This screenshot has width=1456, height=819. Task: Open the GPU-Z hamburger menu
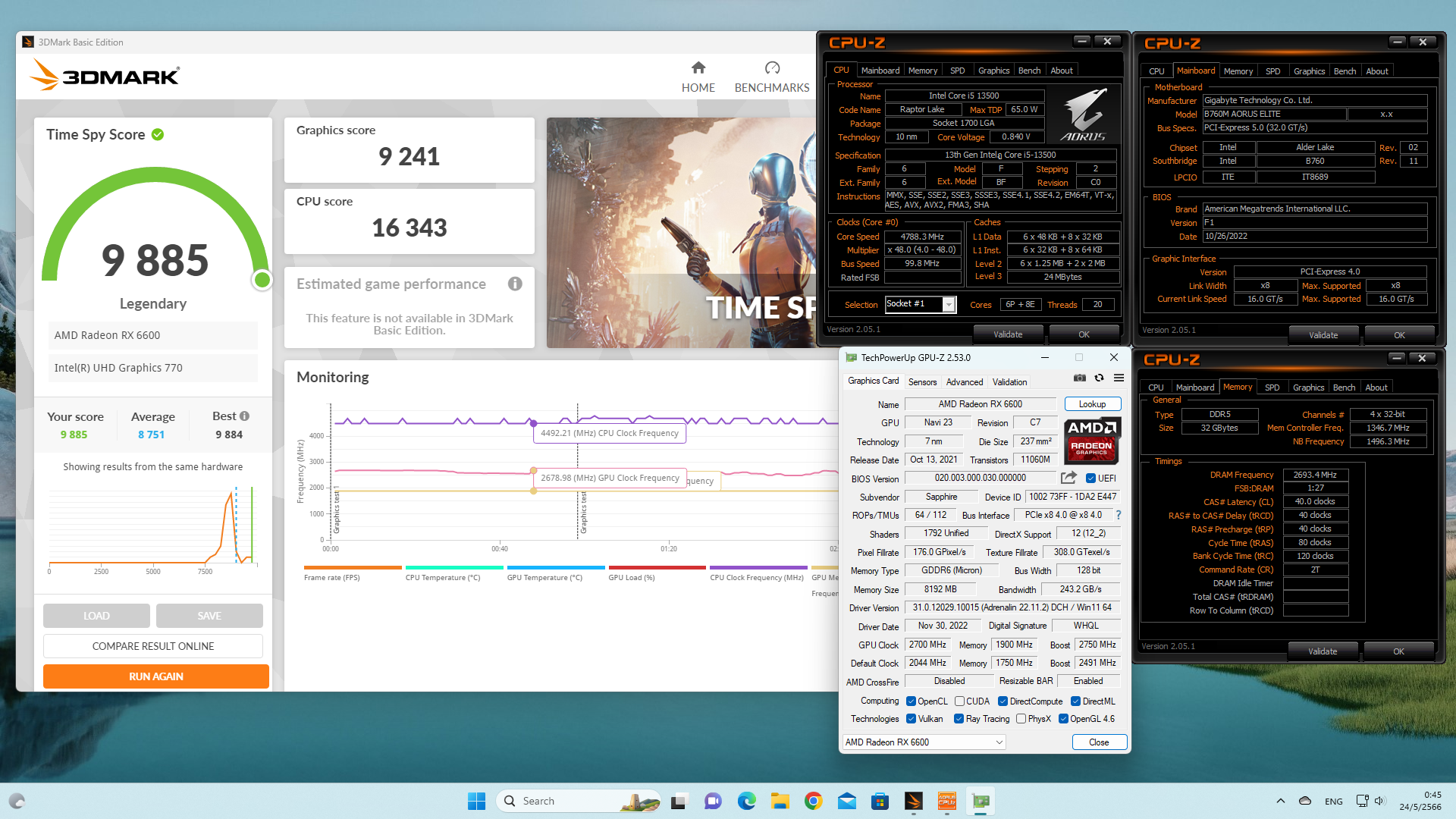[x=1119, y=378]
